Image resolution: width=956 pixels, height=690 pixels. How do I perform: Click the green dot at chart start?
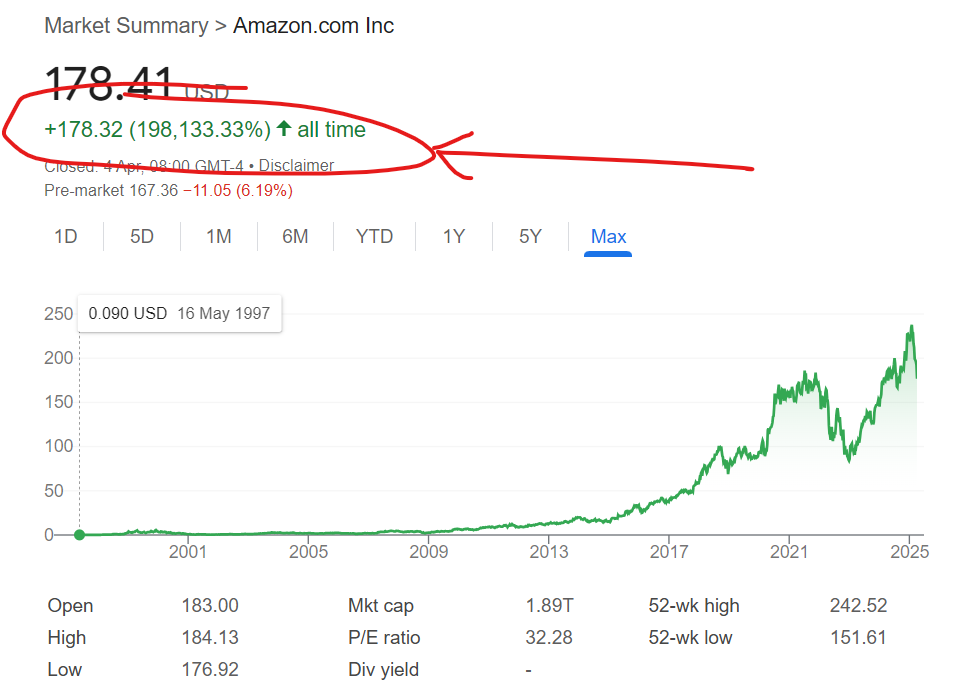[79, 535]
